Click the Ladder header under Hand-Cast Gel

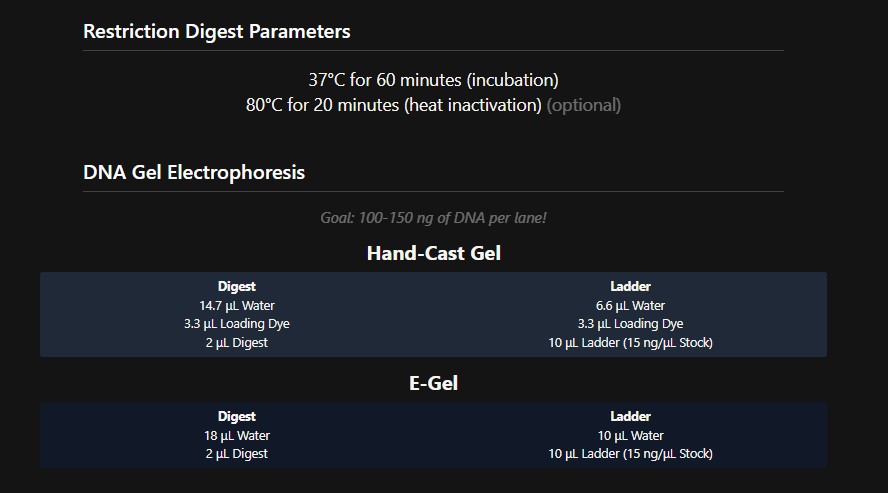pos(630,286)
